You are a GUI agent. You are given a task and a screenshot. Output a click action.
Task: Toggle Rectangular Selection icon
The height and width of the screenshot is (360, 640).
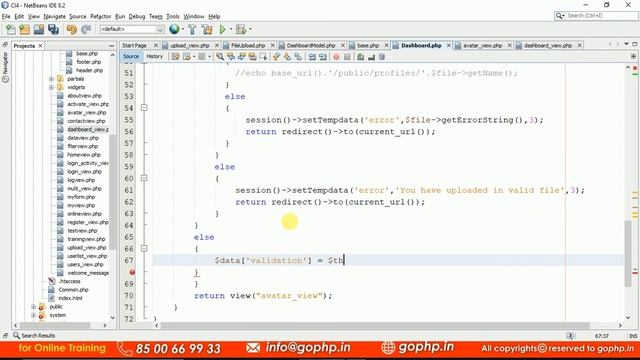click(263, 57)
